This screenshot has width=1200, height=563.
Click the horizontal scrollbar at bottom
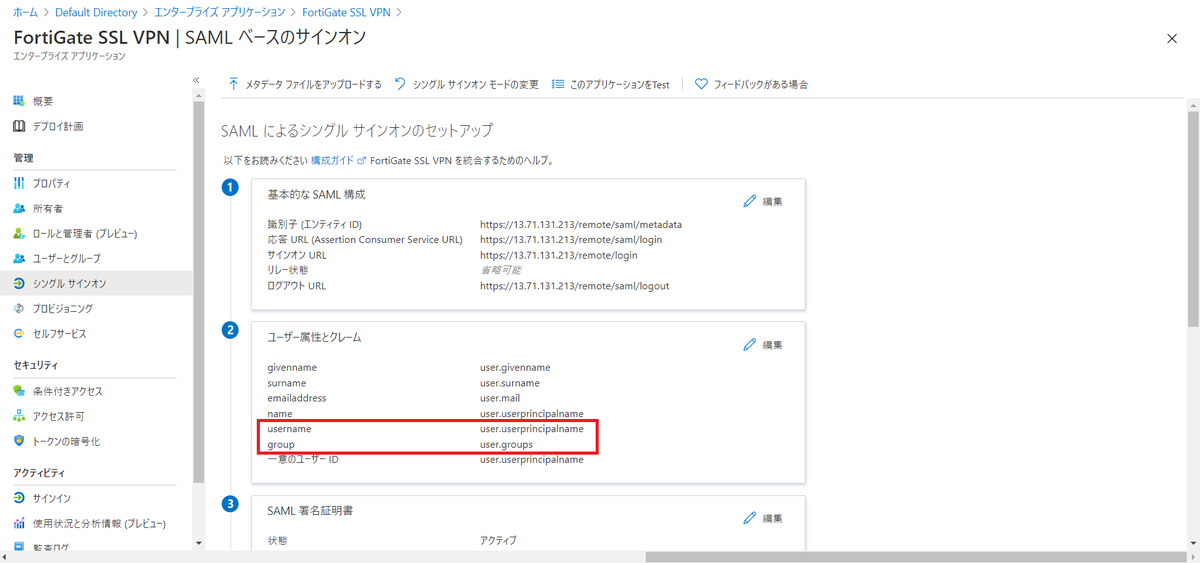(x=915, y=557)
